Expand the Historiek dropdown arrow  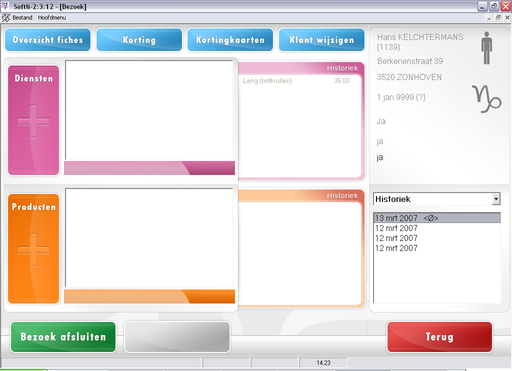[496, 199]
